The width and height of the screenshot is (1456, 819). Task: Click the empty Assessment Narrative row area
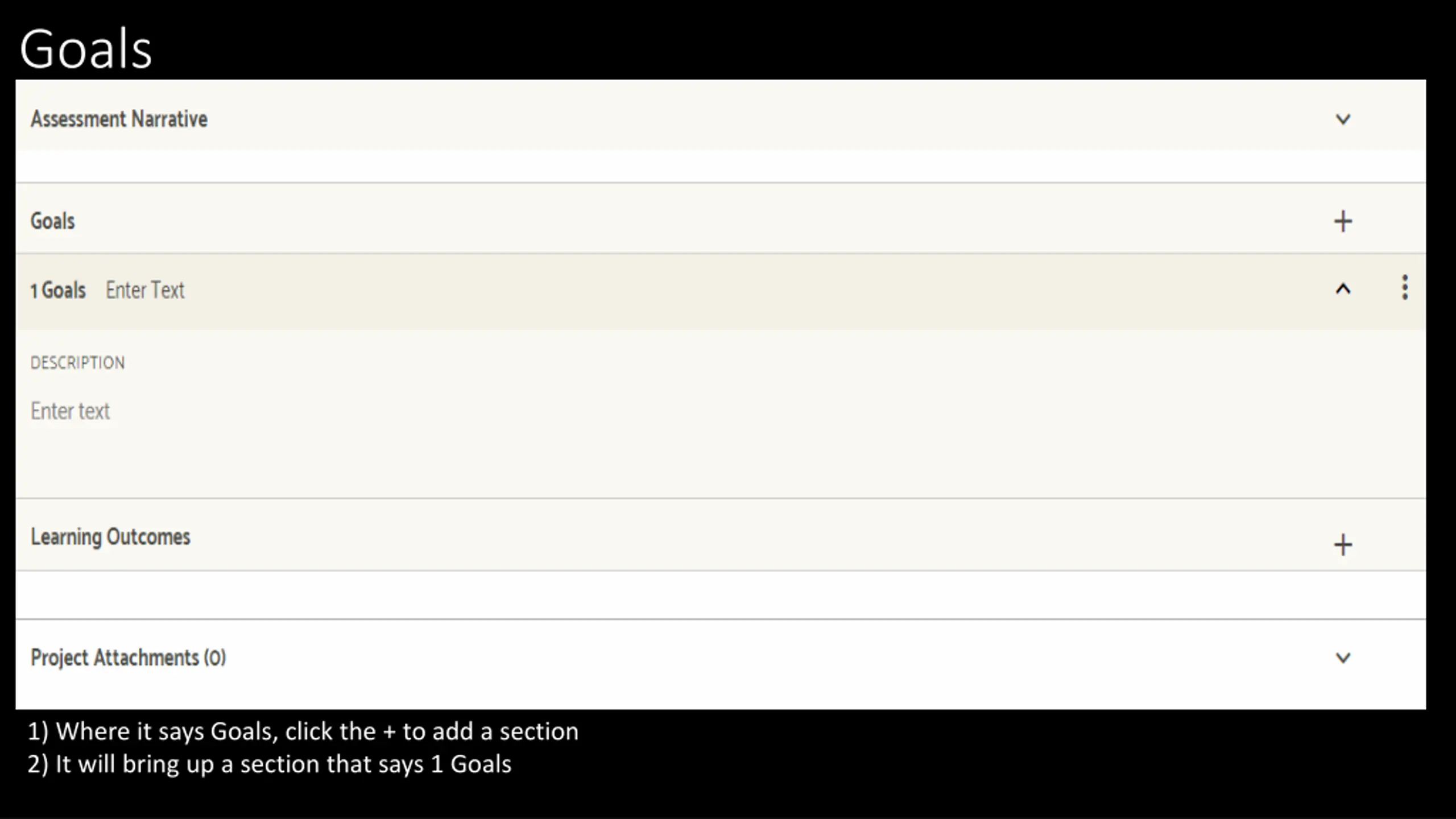[721, 166]
